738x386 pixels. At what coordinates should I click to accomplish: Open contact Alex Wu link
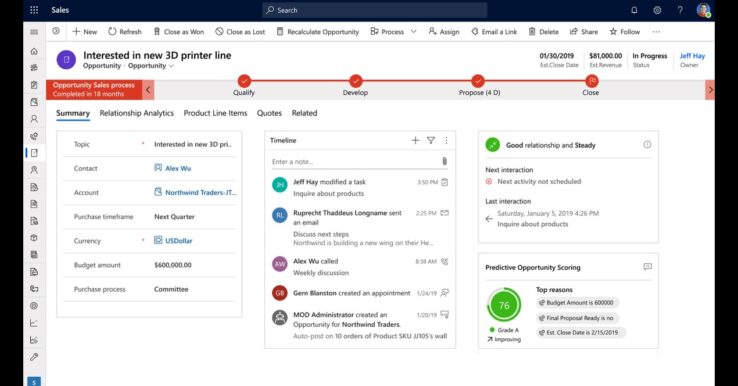tap(178, 168)
